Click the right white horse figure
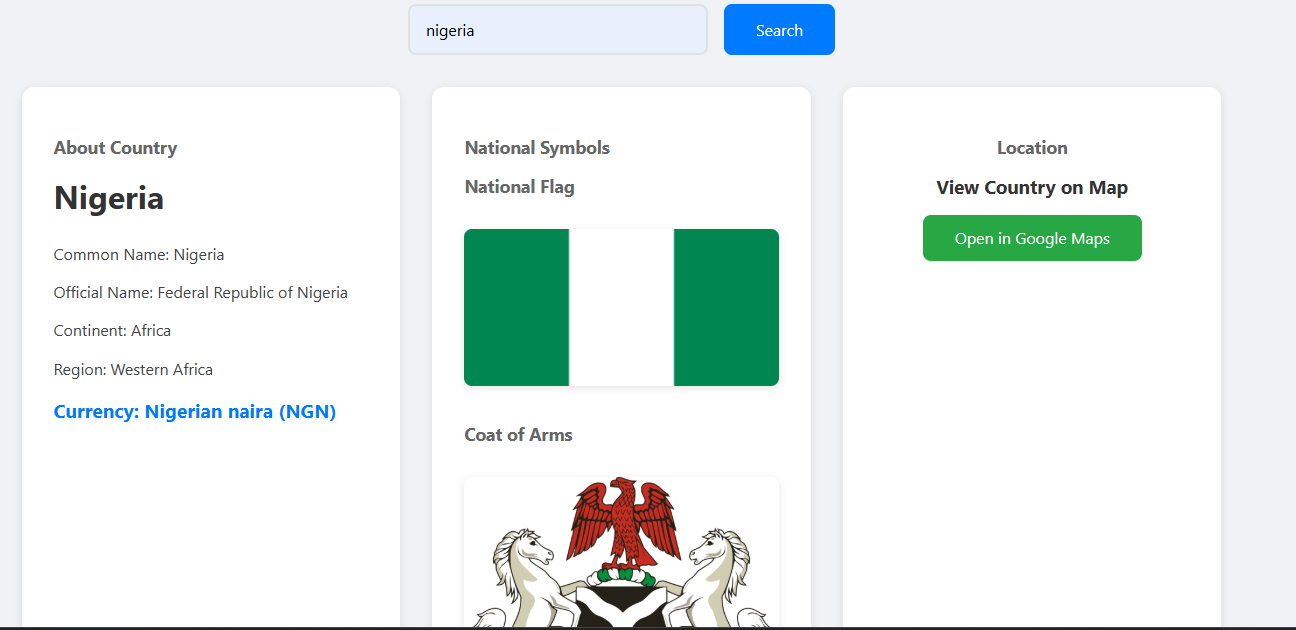 pos(723,575)
